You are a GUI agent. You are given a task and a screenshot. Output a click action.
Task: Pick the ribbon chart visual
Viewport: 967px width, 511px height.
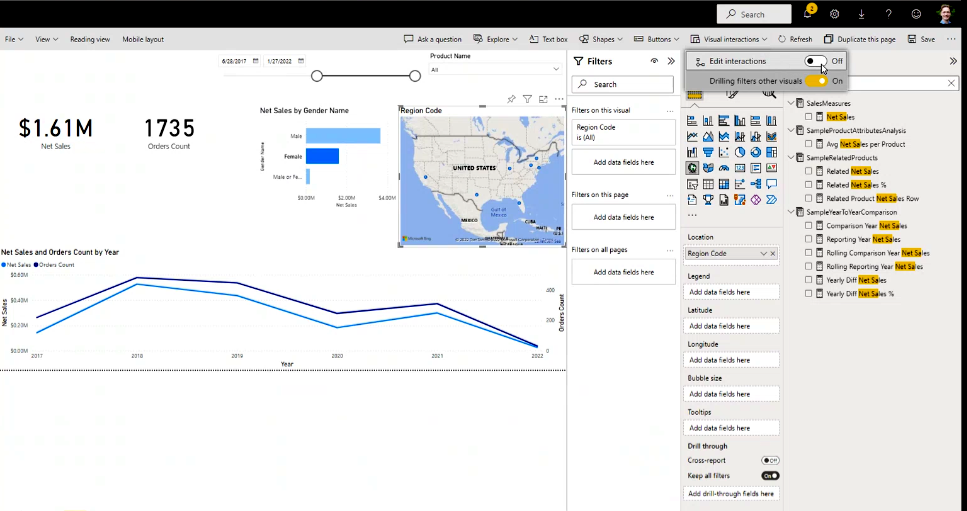pyautogui.click(x=772, y=136)
